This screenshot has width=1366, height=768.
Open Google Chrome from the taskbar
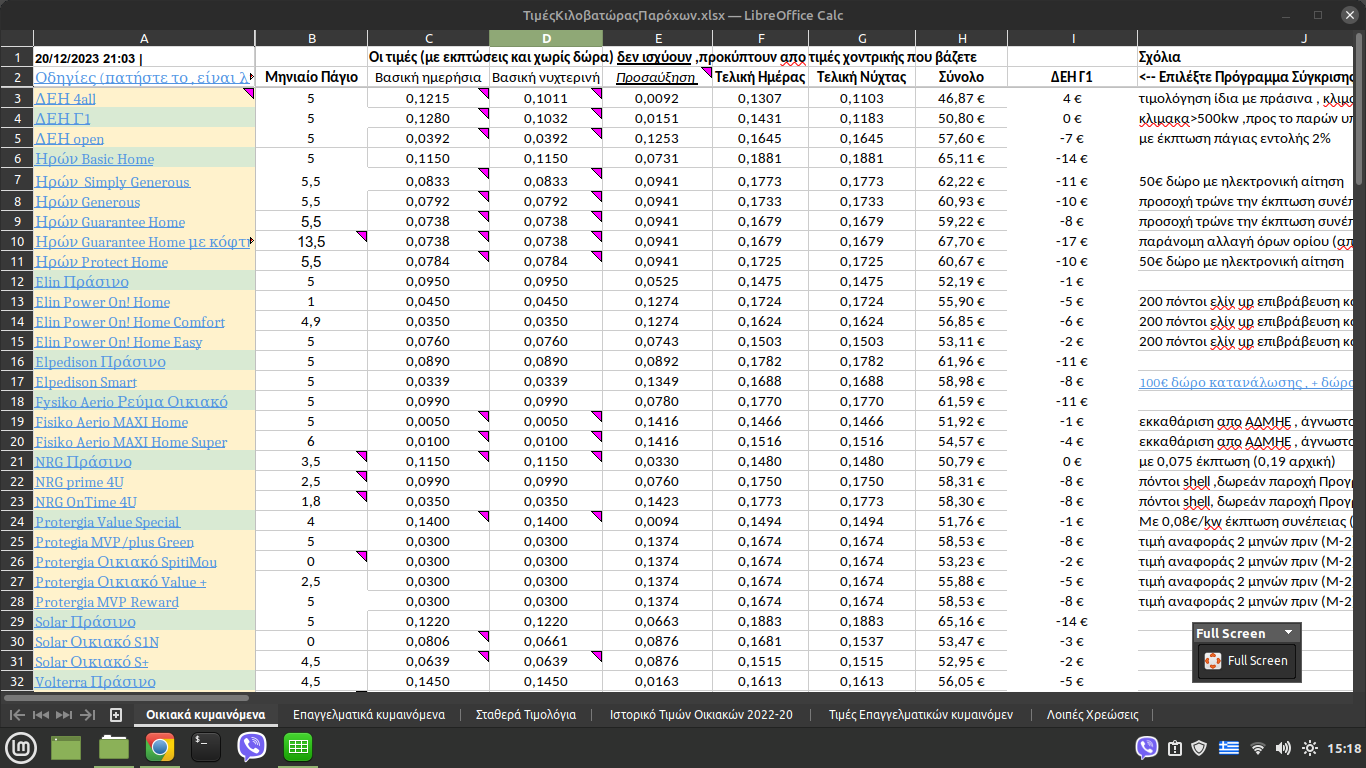click(x=159, y=747)
